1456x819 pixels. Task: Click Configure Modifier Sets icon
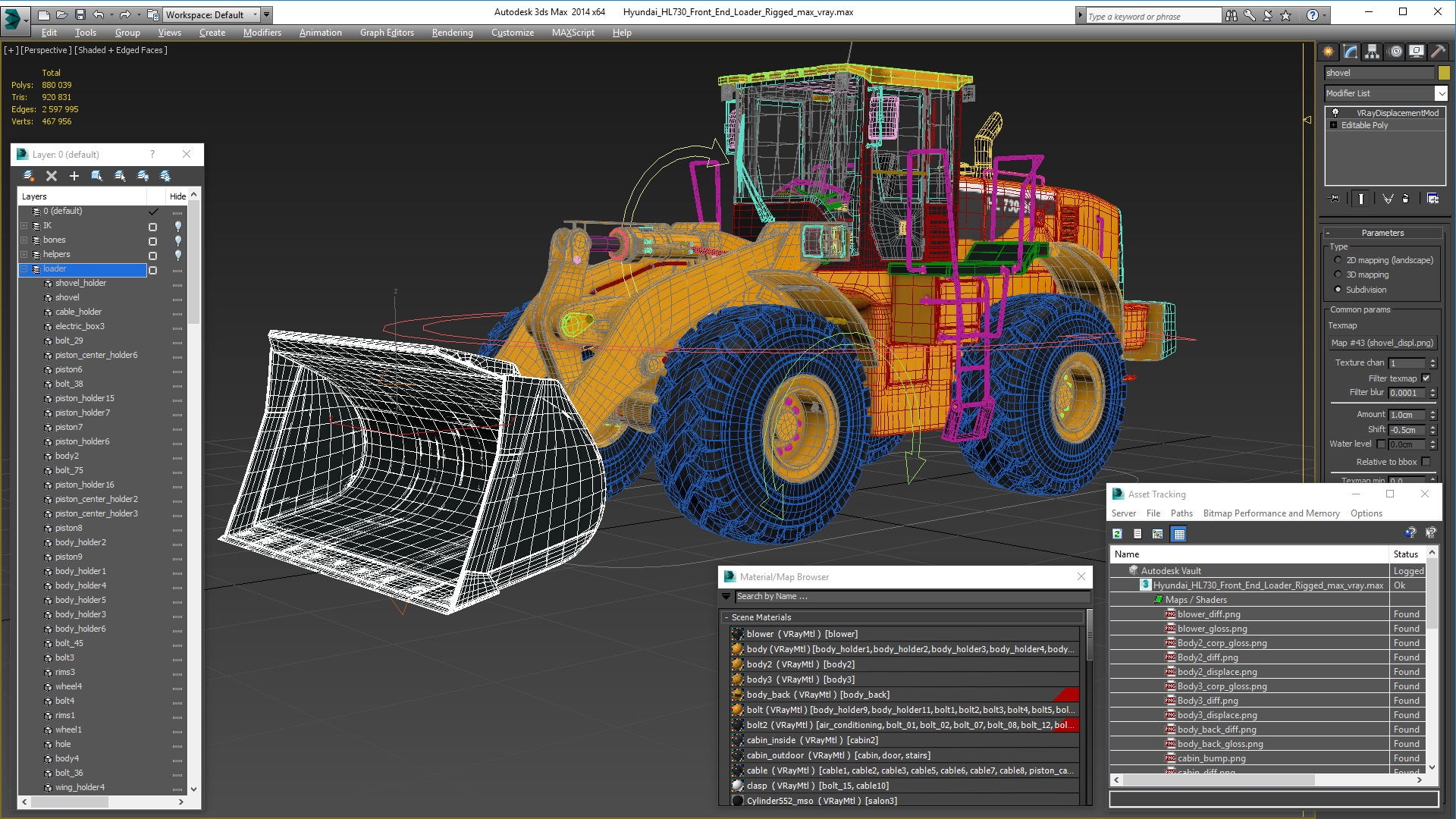pyautogui.click(x=1432, y=199)
